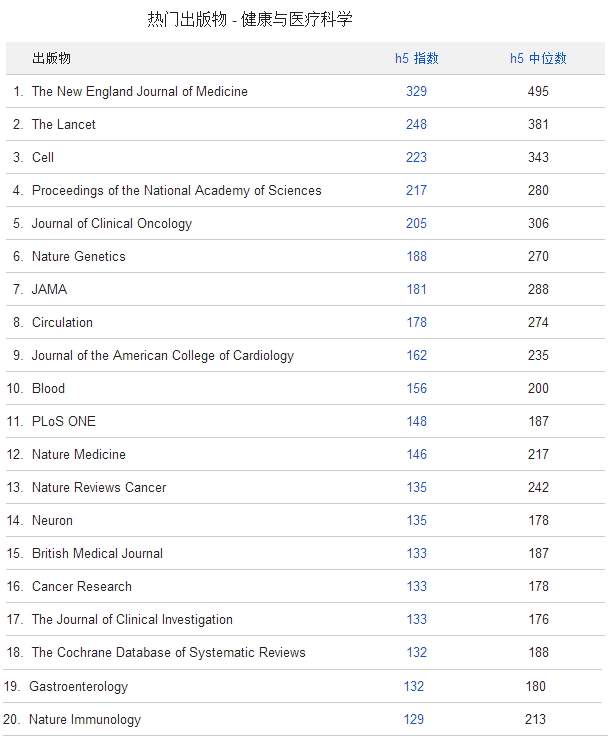Open the h5-index link for Neuron
The width and height of the screenshot is (608, 742).
[x=416, y=520]
